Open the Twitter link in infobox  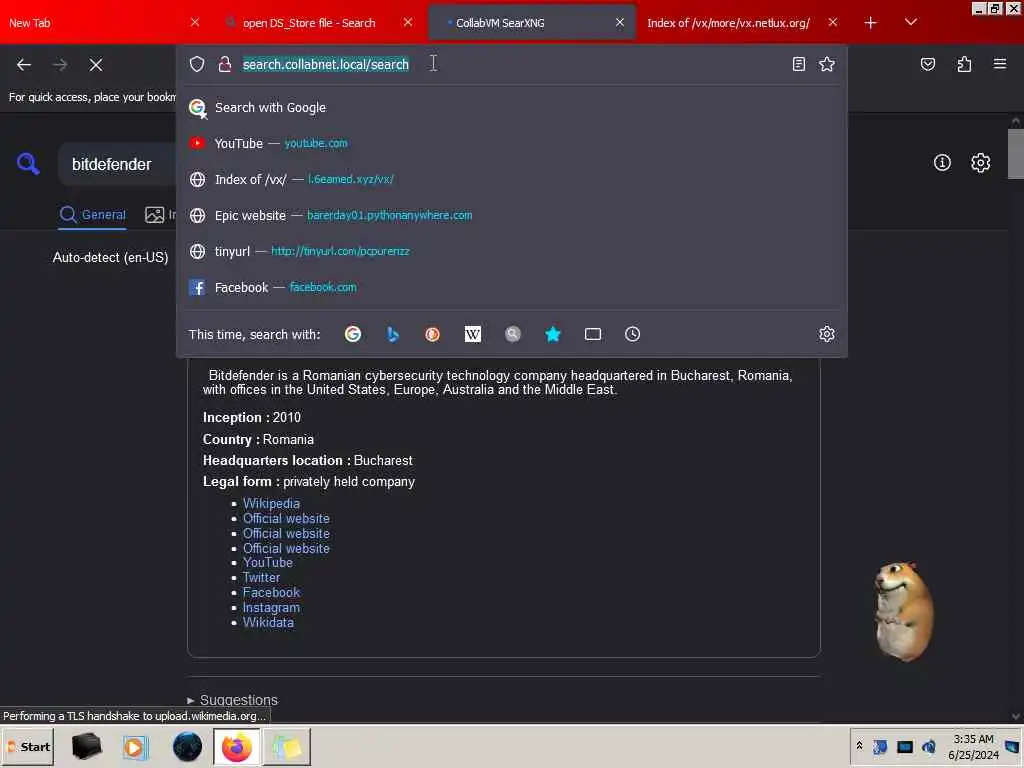click(x=261, y=577)
